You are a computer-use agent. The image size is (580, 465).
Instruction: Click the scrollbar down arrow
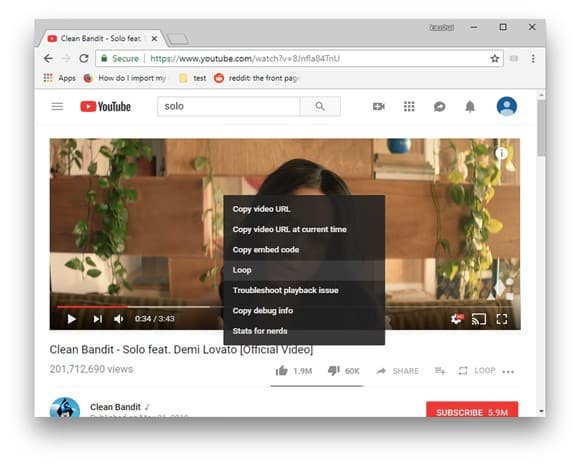click(541, 411)
